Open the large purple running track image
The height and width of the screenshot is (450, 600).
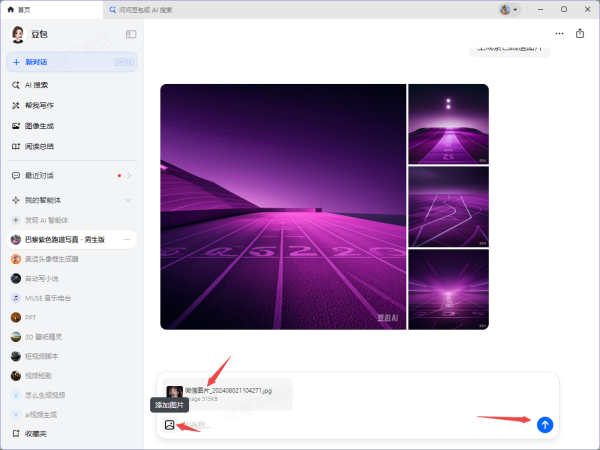[283, 207]
